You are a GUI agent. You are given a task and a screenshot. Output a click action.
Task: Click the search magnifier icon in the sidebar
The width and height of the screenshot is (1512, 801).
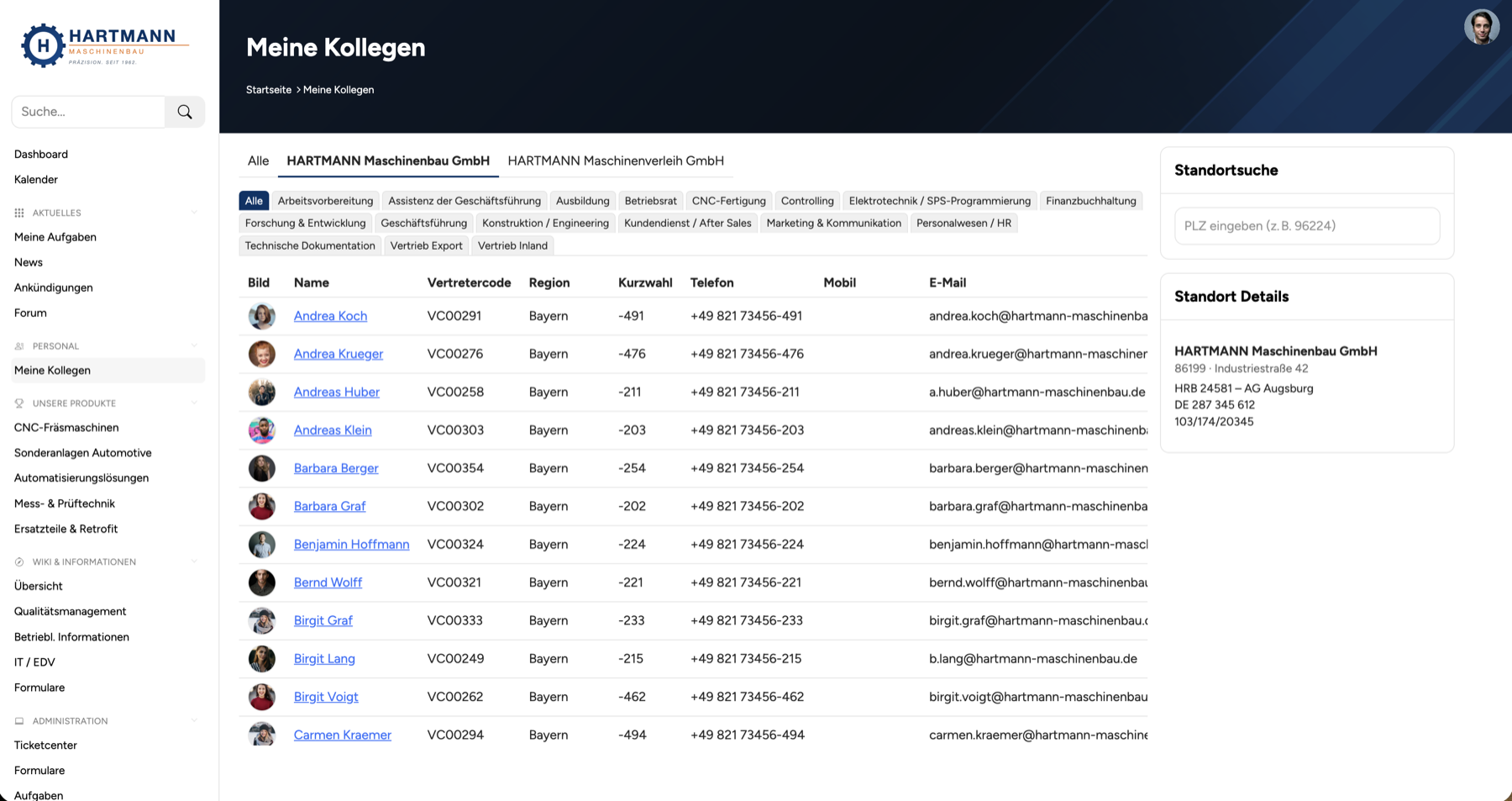point(184,111)
